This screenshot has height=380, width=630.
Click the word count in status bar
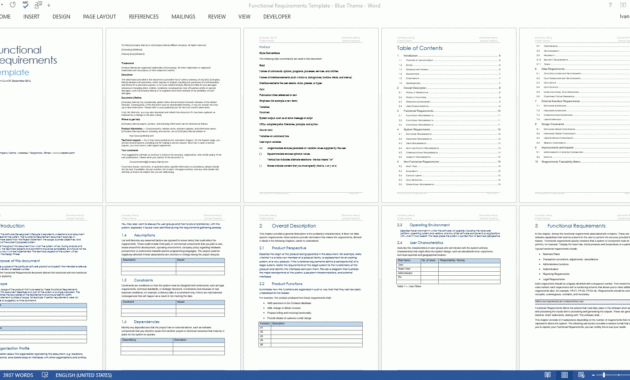click(x=18, y=375)
